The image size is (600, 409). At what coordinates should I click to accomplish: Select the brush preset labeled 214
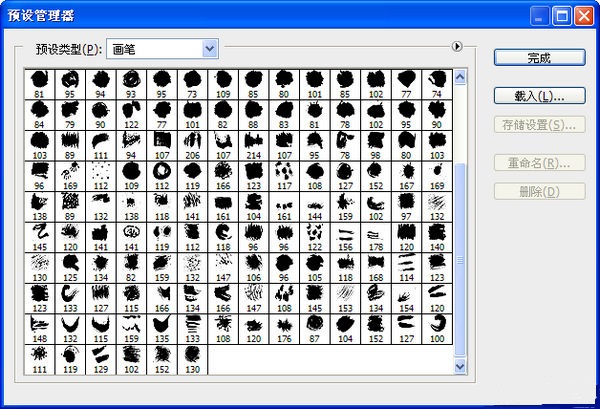(254, 145)
